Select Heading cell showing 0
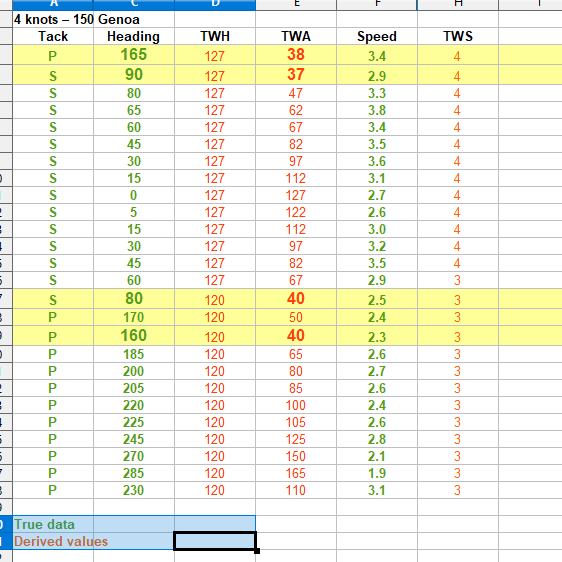Viewport: 562px width, 562px height. click(134, 195)
